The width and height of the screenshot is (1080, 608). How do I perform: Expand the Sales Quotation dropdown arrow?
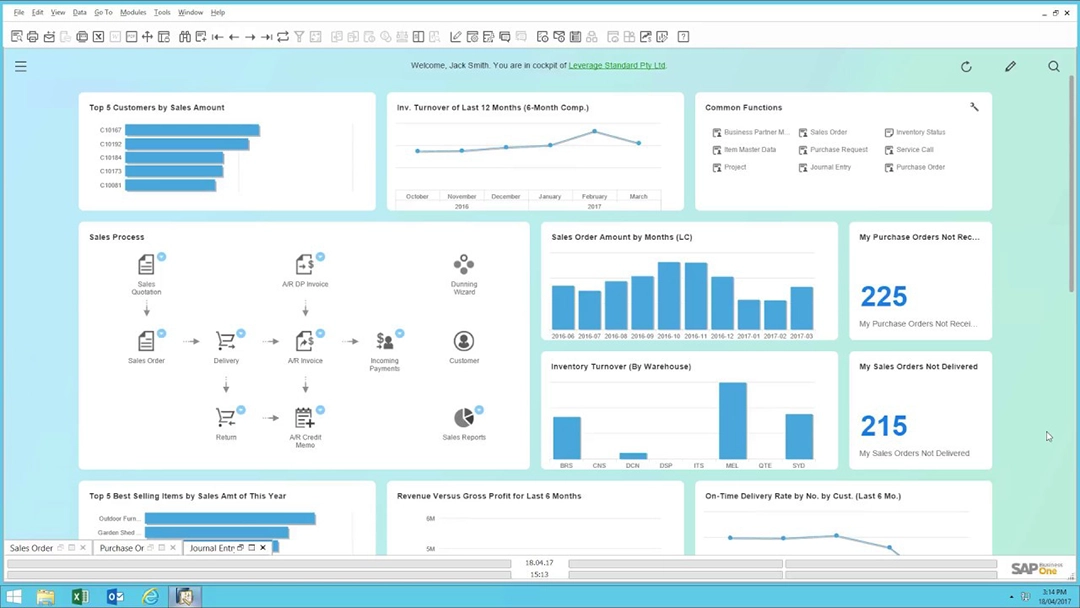tap(161, 257)
